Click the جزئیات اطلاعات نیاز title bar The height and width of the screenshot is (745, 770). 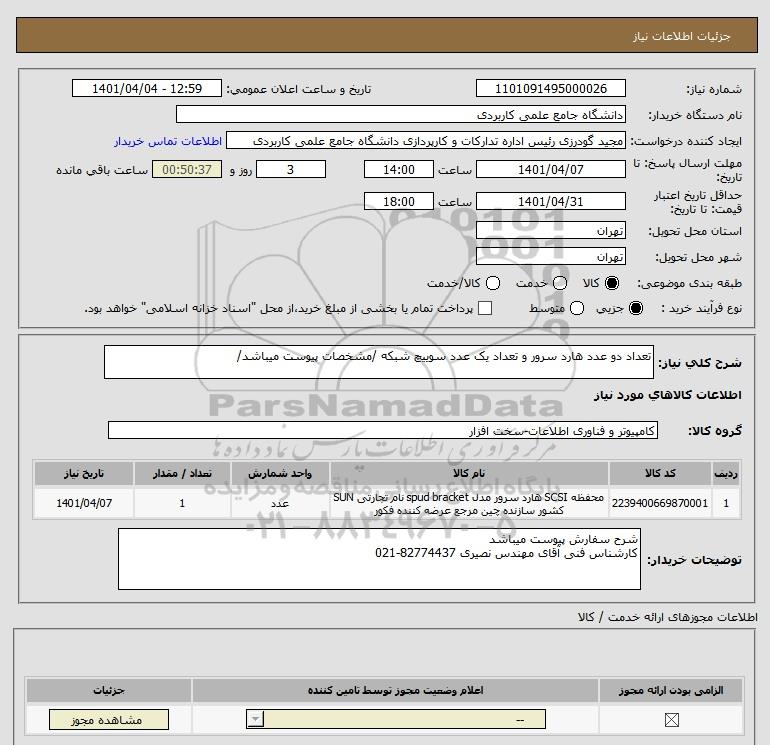tap(386, 35)
